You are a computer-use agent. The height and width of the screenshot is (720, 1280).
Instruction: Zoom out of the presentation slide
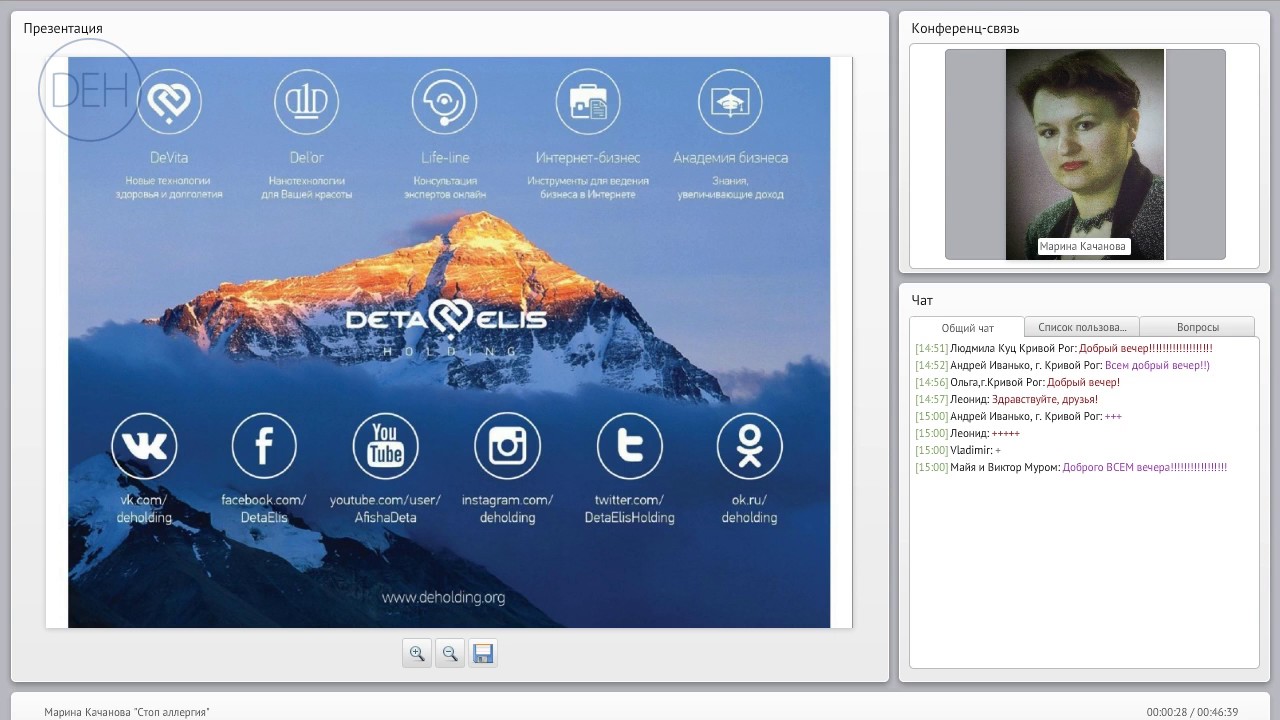coord(450,653)
